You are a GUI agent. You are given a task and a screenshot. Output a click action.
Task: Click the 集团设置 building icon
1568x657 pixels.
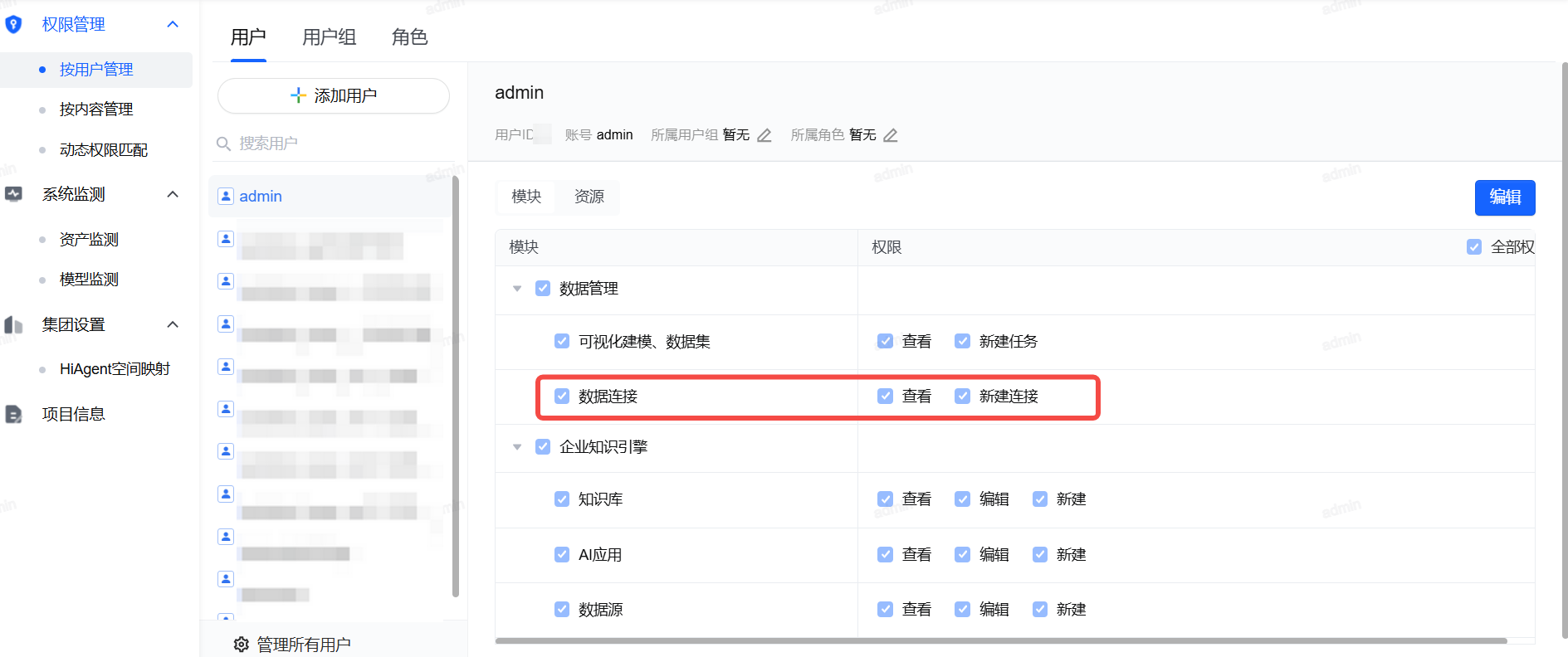[13, 324]
